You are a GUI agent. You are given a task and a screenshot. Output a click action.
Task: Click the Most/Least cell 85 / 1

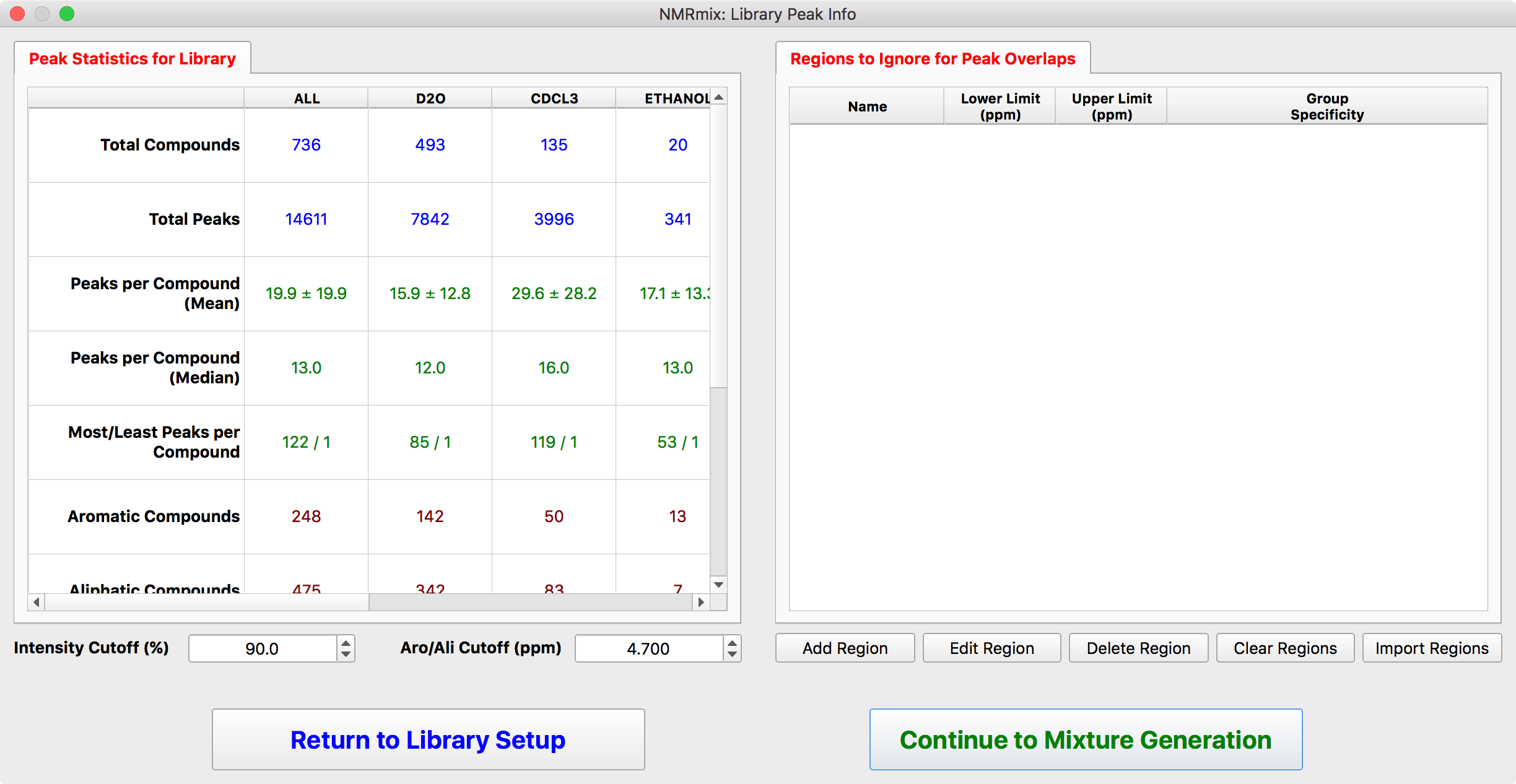pos(430,442)
